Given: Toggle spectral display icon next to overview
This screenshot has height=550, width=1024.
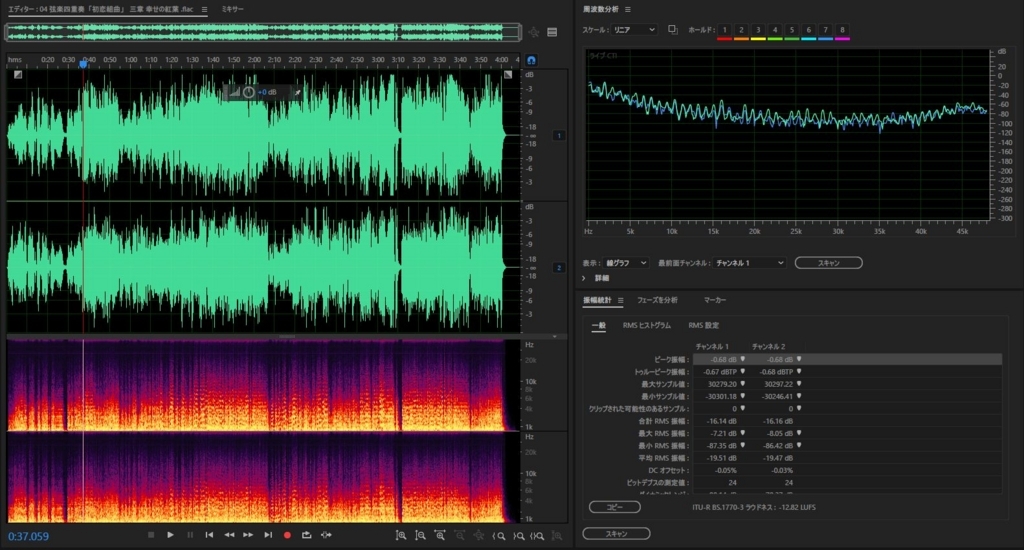Looking at the screenshot, I should coord(552,32).
